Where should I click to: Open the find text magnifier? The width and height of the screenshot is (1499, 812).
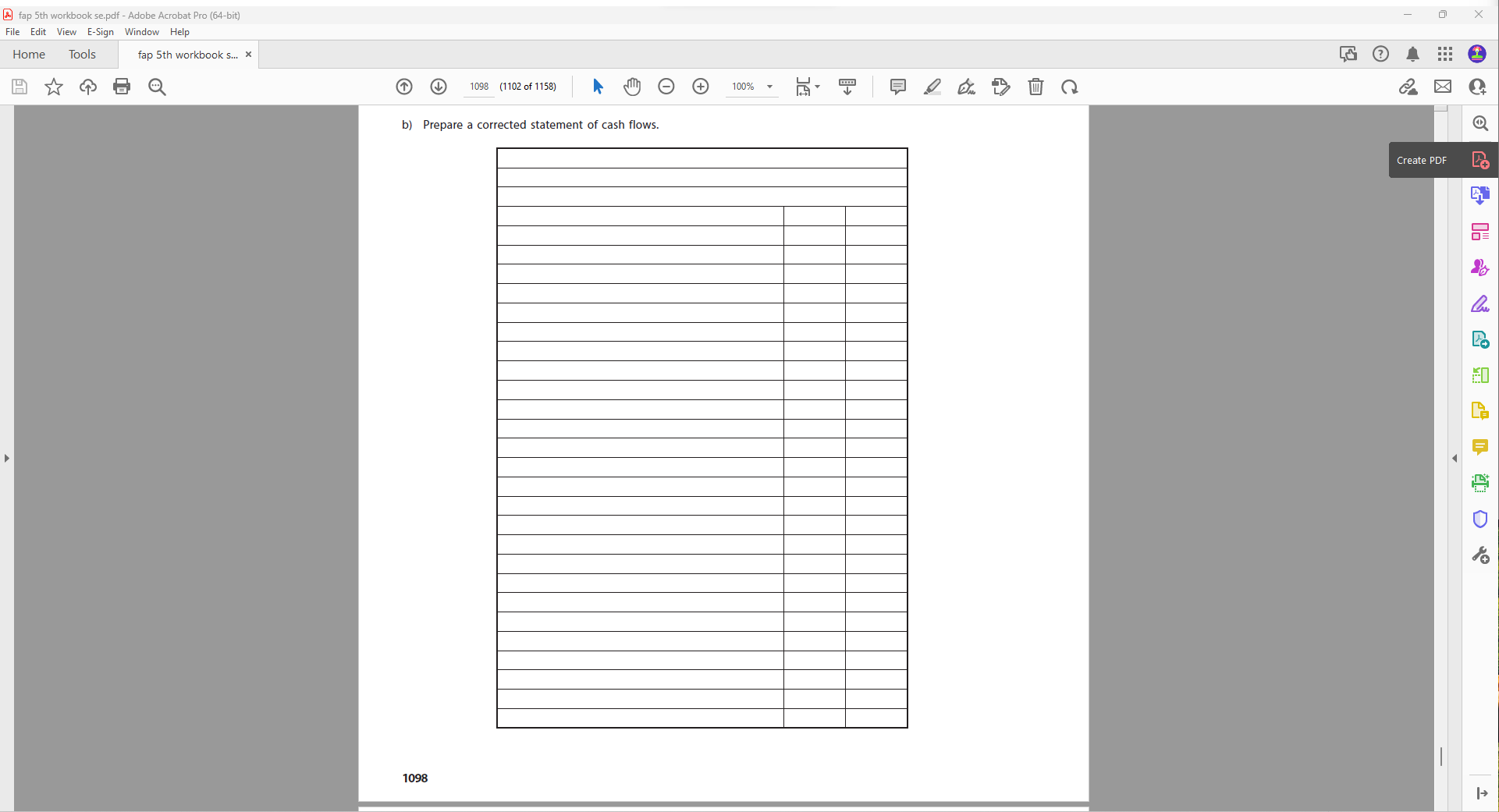[157, 87]
